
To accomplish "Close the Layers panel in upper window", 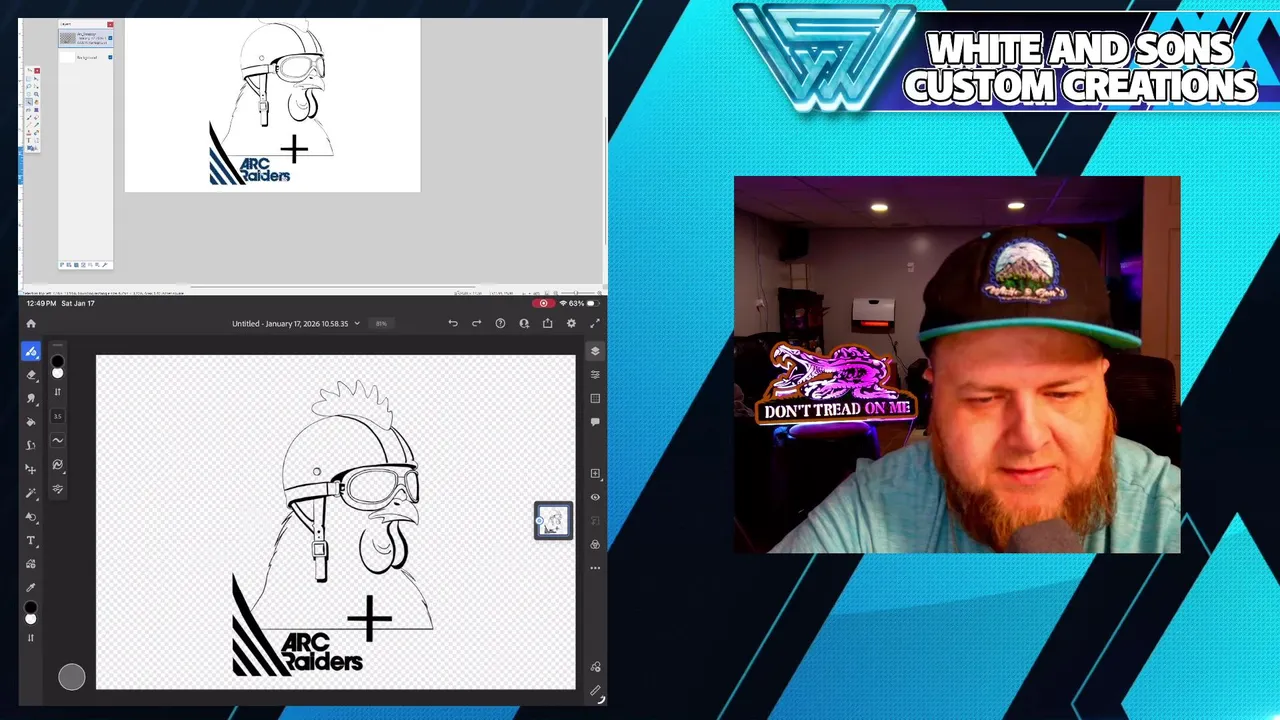I will click(110, 24).
